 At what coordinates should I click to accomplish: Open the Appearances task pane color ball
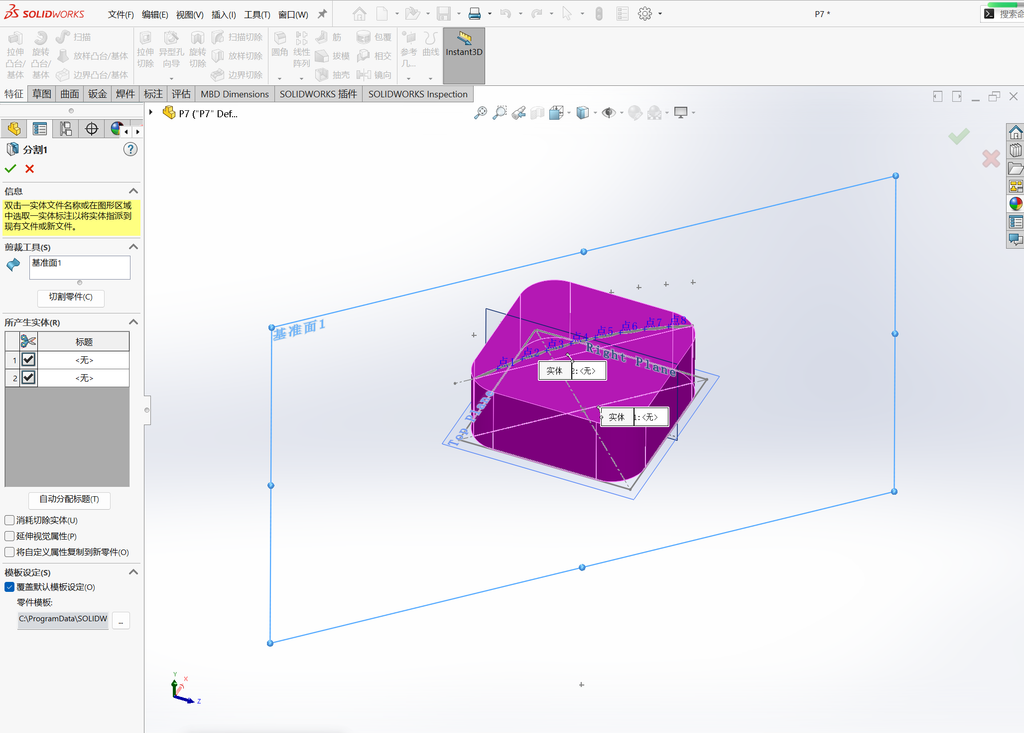click(1016, 204)
